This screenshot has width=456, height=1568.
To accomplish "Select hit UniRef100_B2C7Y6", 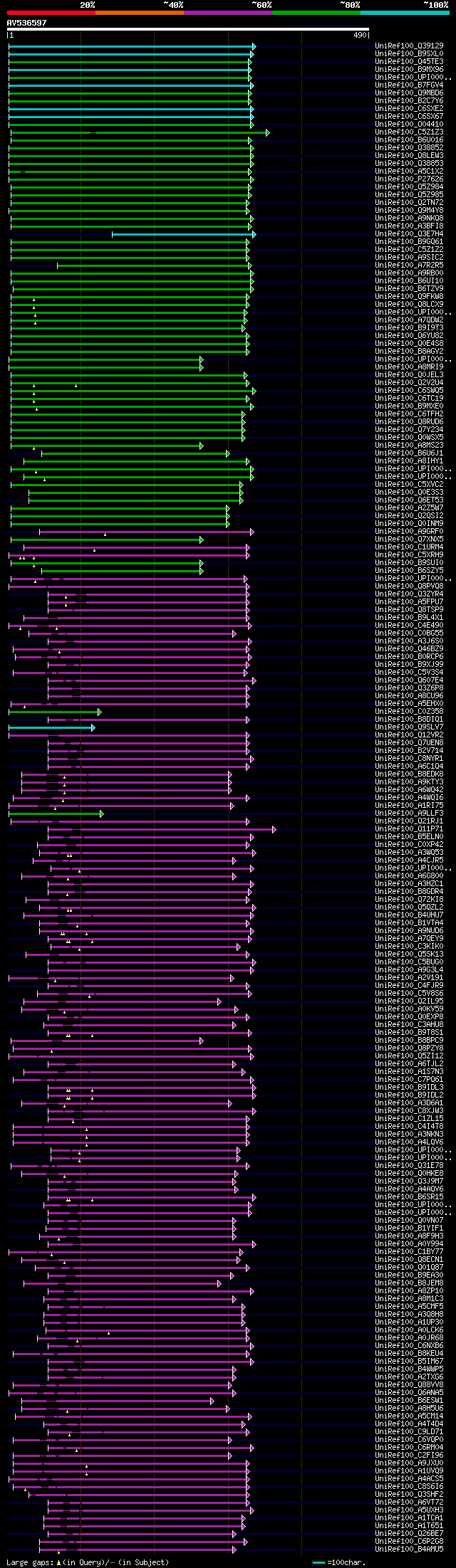I will tap(410, 101).
